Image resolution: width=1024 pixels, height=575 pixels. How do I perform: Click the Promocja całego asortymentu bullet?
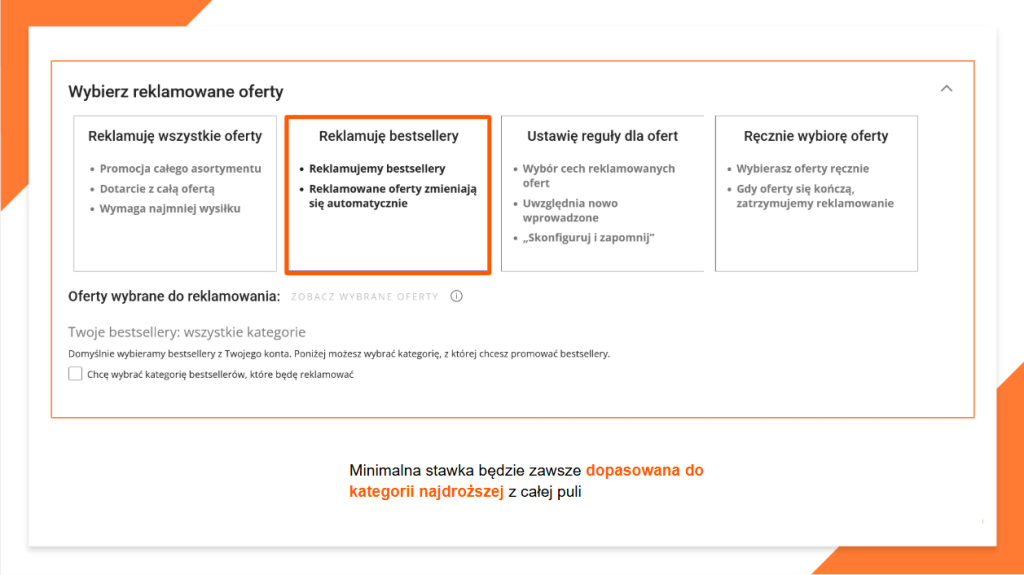180,169
